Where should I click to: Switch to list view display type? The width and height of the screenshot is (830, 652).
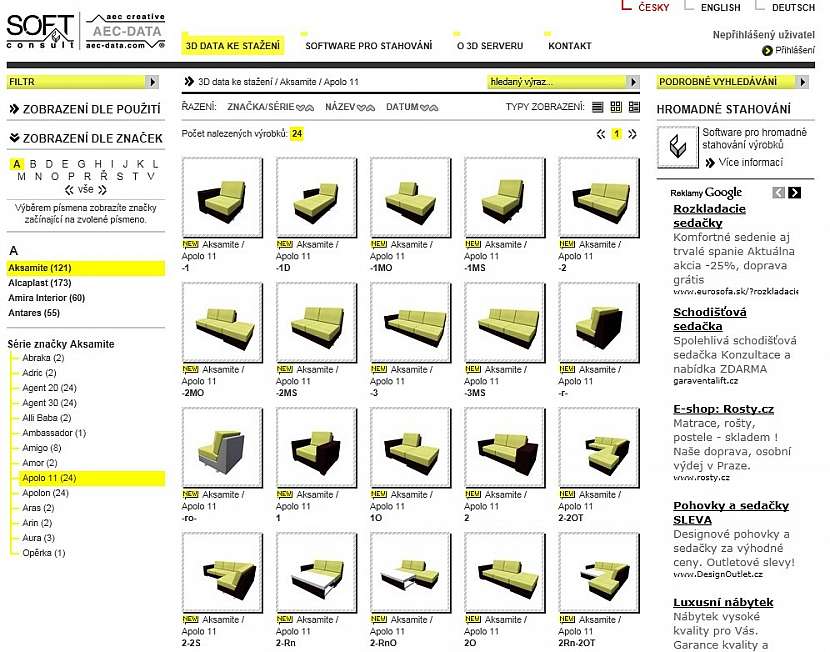598,107
